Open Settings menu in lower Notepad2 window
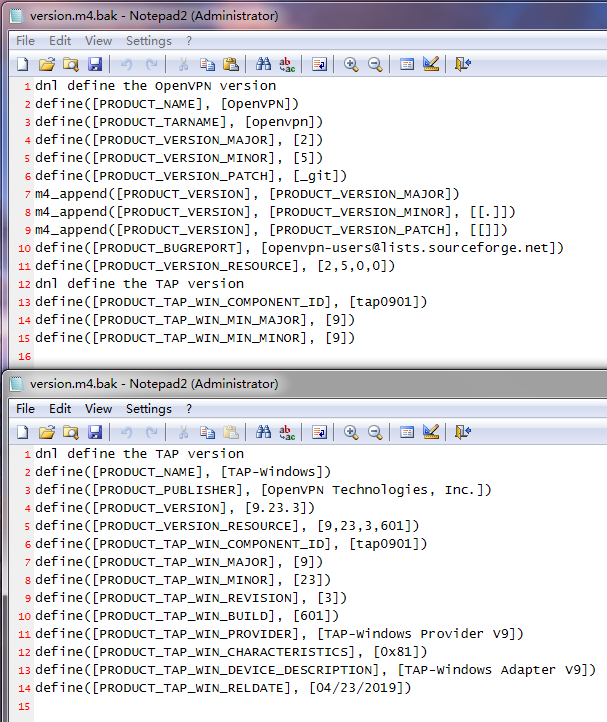Image resolution: width=607 pixels, height=722 pixels. [x=149, y=409]
